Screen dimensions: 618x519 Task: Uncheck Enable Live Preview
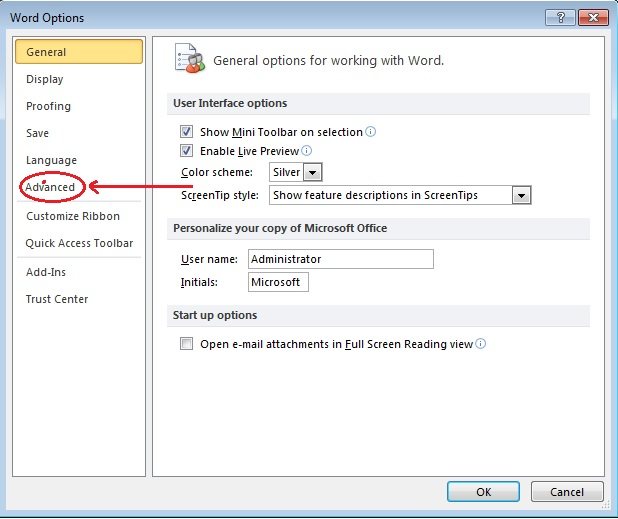pyautogui.click(x=186, y=151)
